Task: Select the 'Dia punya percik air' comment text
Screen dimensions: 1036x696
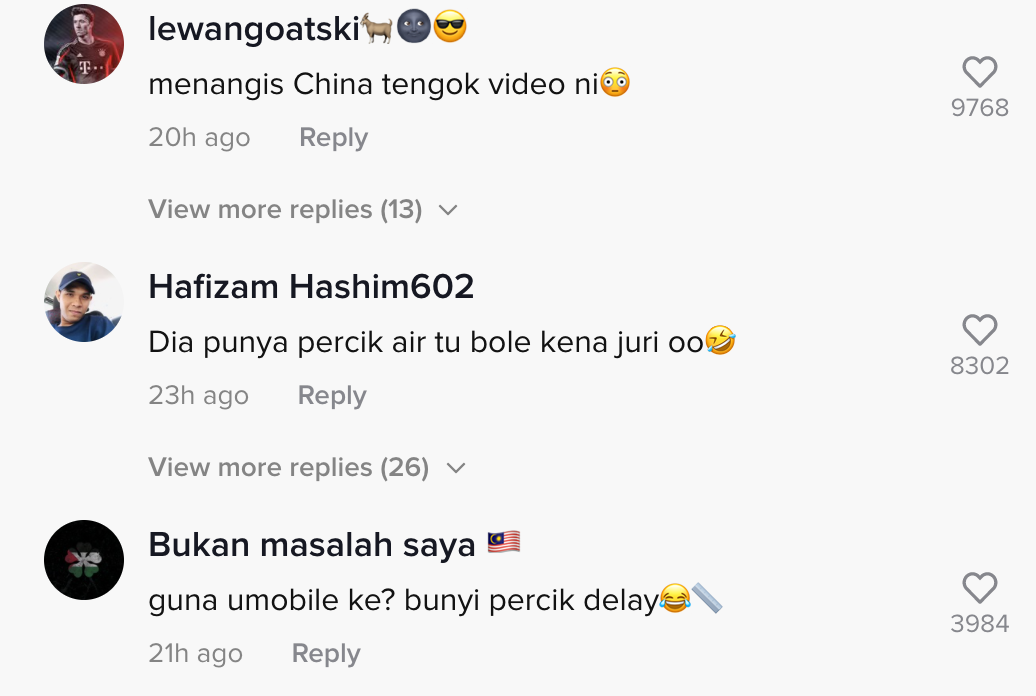Action: click(x=442, y=342)
